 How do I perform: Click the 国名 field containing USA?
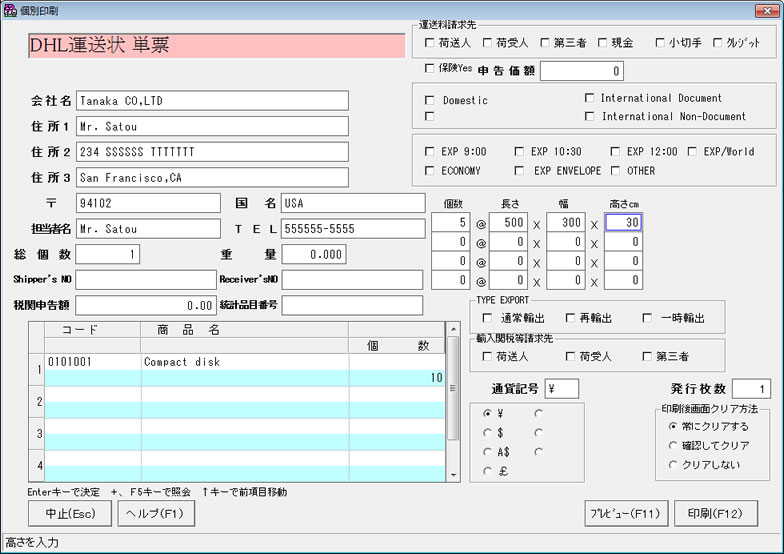[x=352, y=203]
